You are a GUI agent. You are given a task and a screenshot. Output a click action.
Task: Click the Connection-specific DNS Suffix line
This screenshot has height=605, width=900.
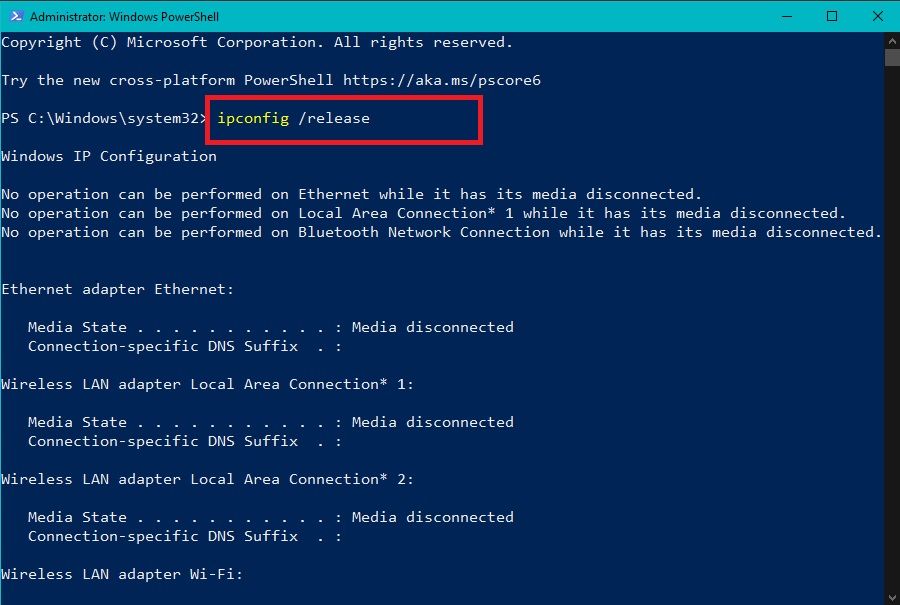click(175, 345)
